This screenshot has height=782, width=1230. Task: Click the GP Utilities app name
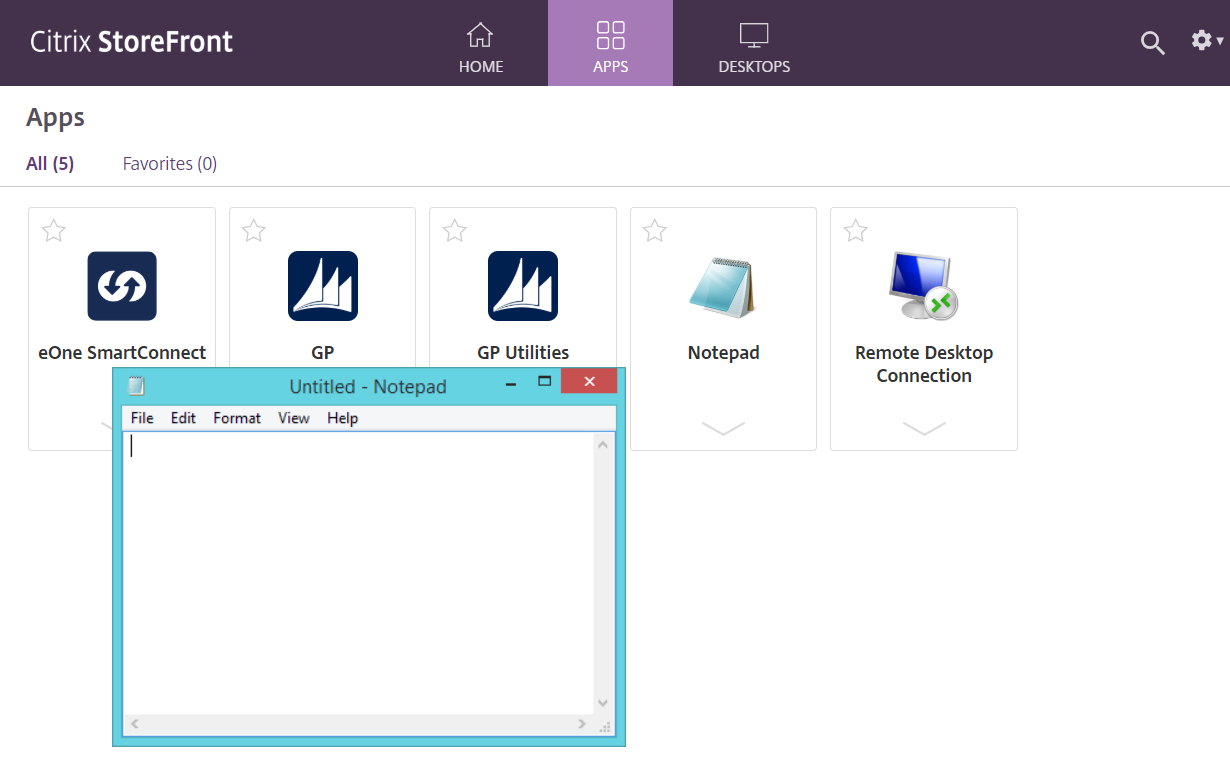(x=523, y=353)
